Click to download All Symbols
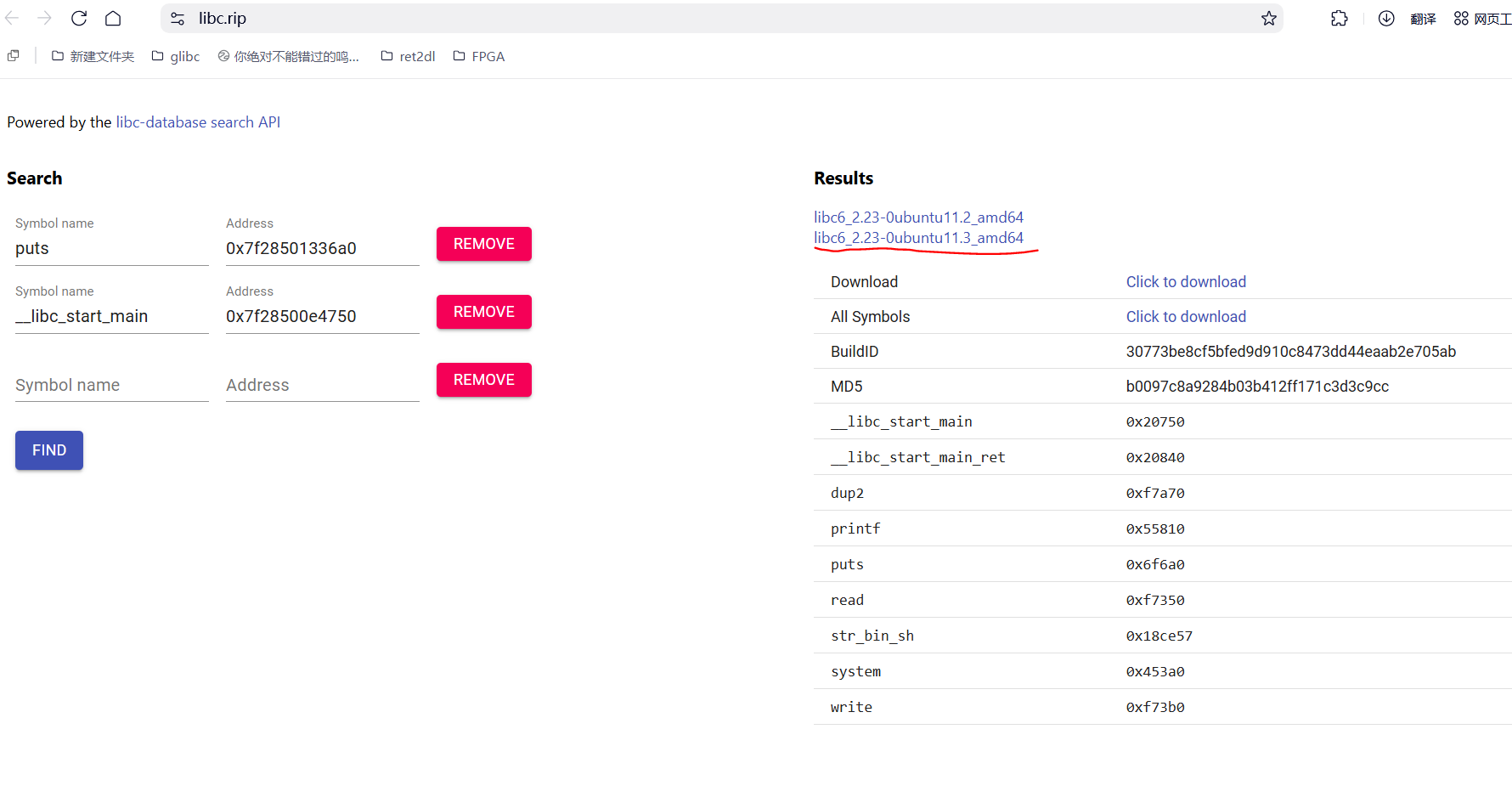 1186,317
